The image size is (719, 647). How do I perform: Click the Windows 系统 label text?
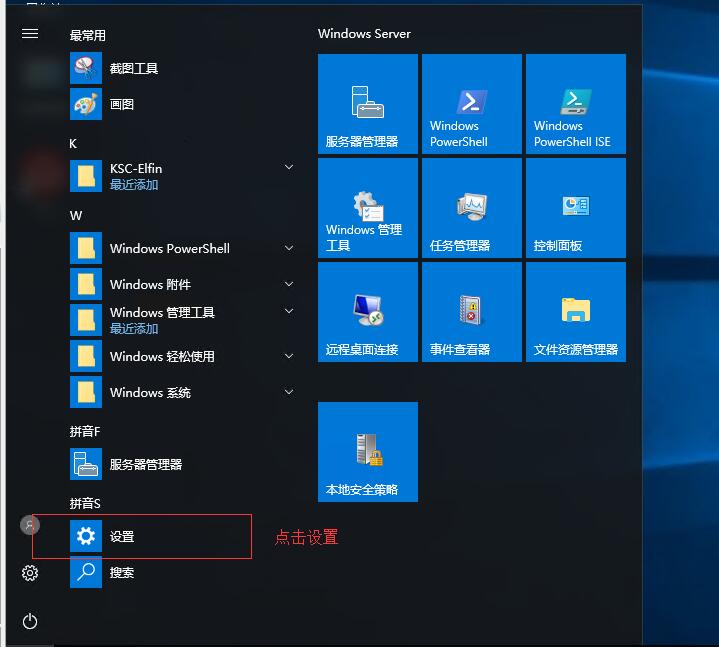[150, 393]
